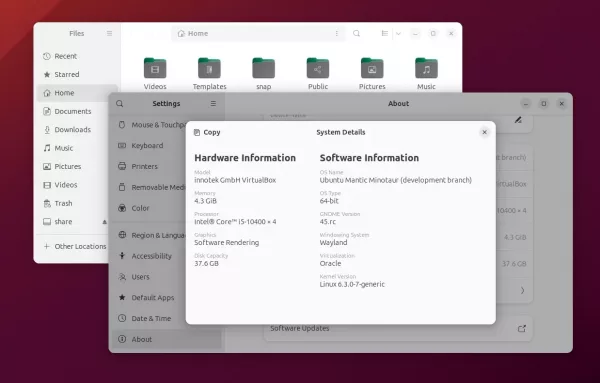Viewport: 600px width, 383px height.
Task: Eject the share drive in Files sidebar
Action: pyautogui.click(x=104, y=222)
